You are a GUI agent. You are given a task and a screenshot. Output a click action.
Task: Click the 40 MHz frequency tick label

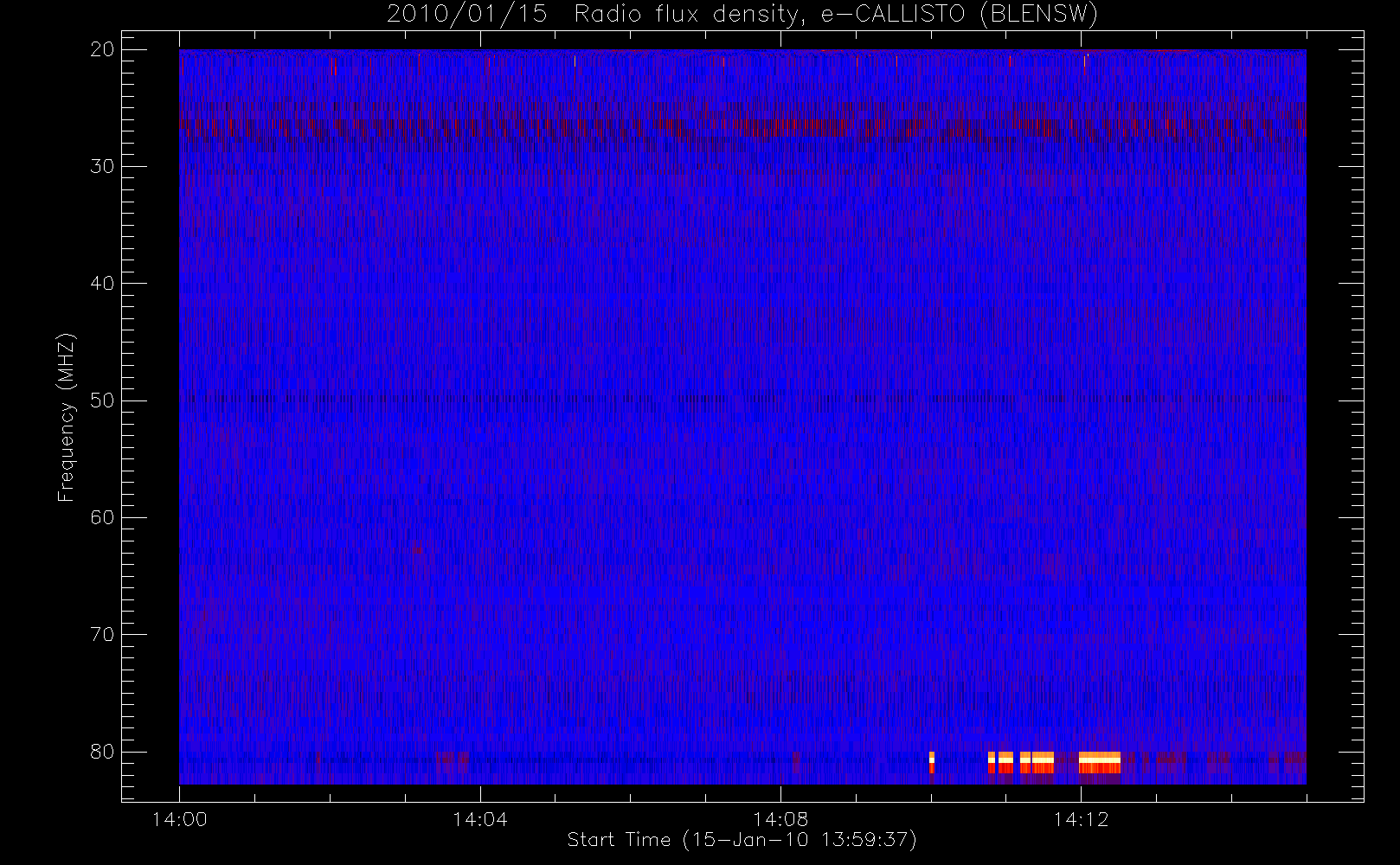coord(102,284)
